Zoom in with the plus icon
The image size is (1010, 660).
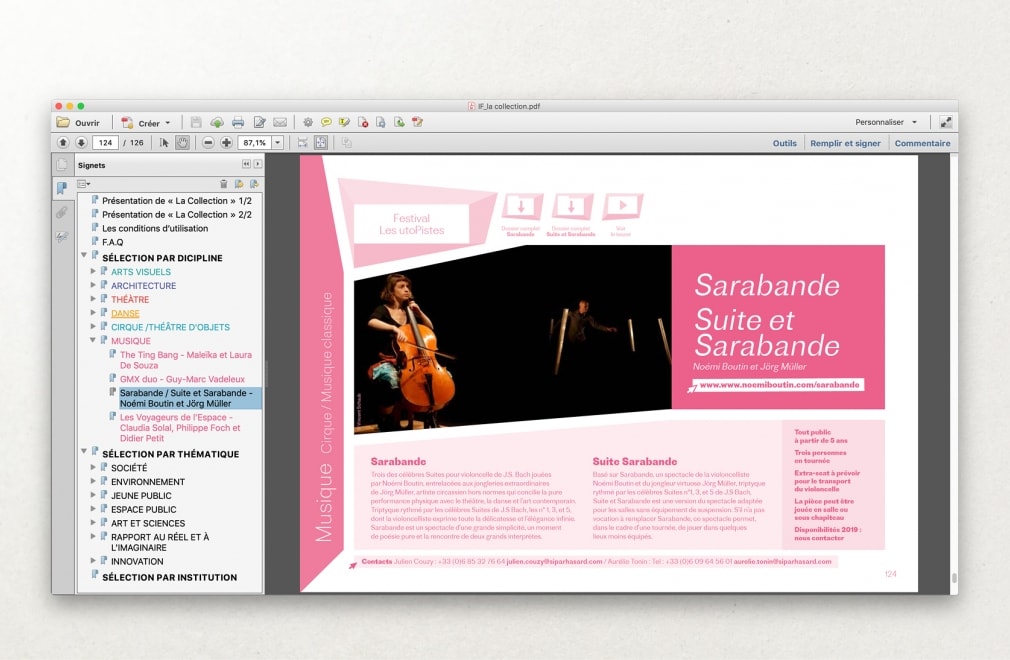(x=226, y=142)
